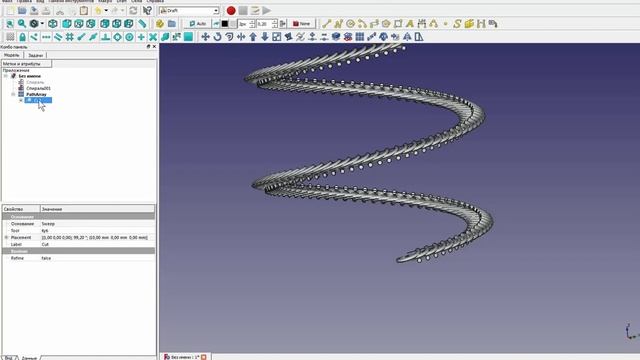This screenshot has width=640, height=360.
Task: Click the None construction group button
Action: coord(302,24)
